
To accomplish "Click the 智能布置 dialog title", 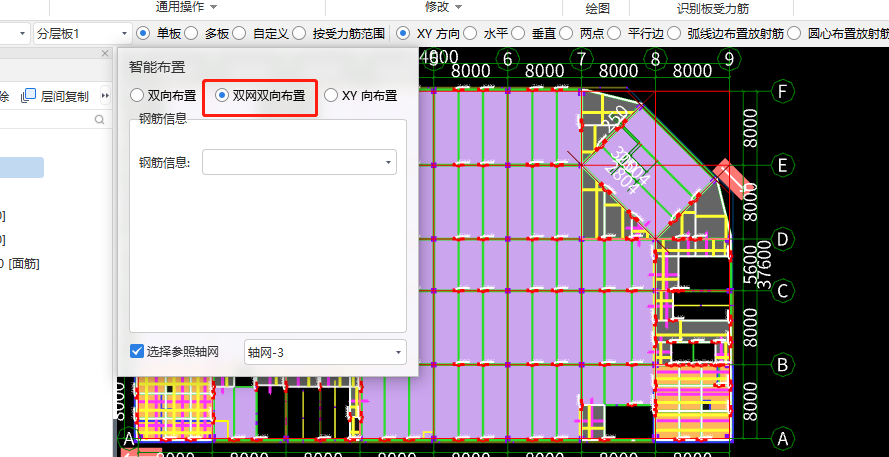I will coord(157,67).
